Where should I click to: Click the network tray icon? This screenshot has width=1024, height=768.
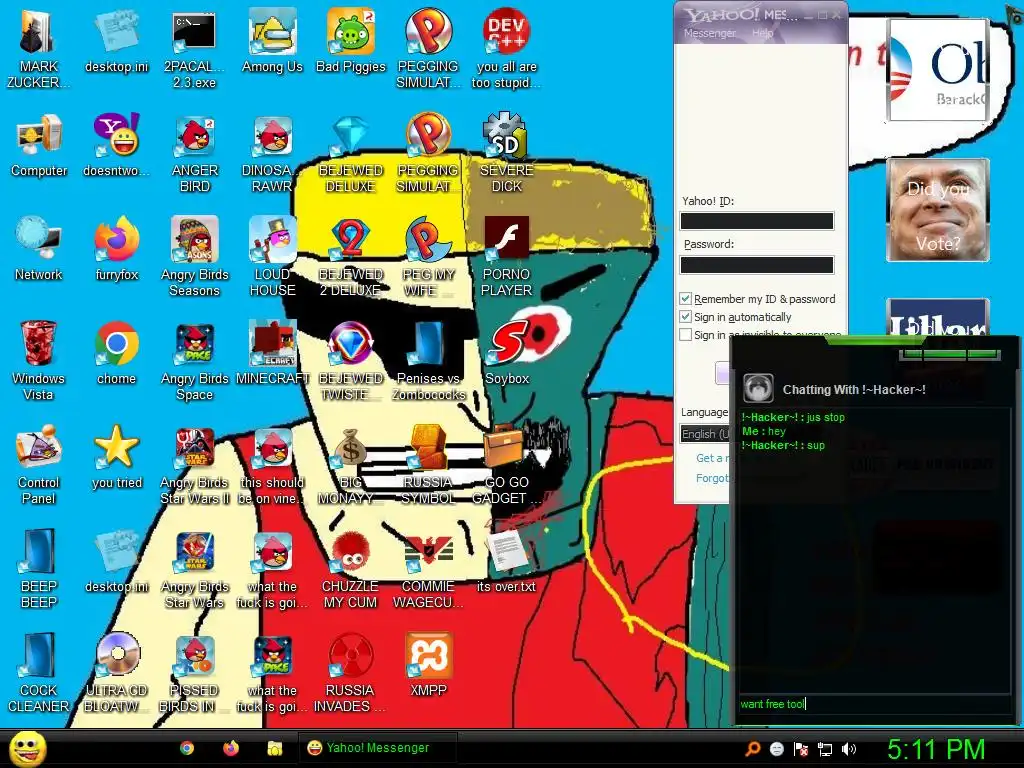click(x=825, y=749)
